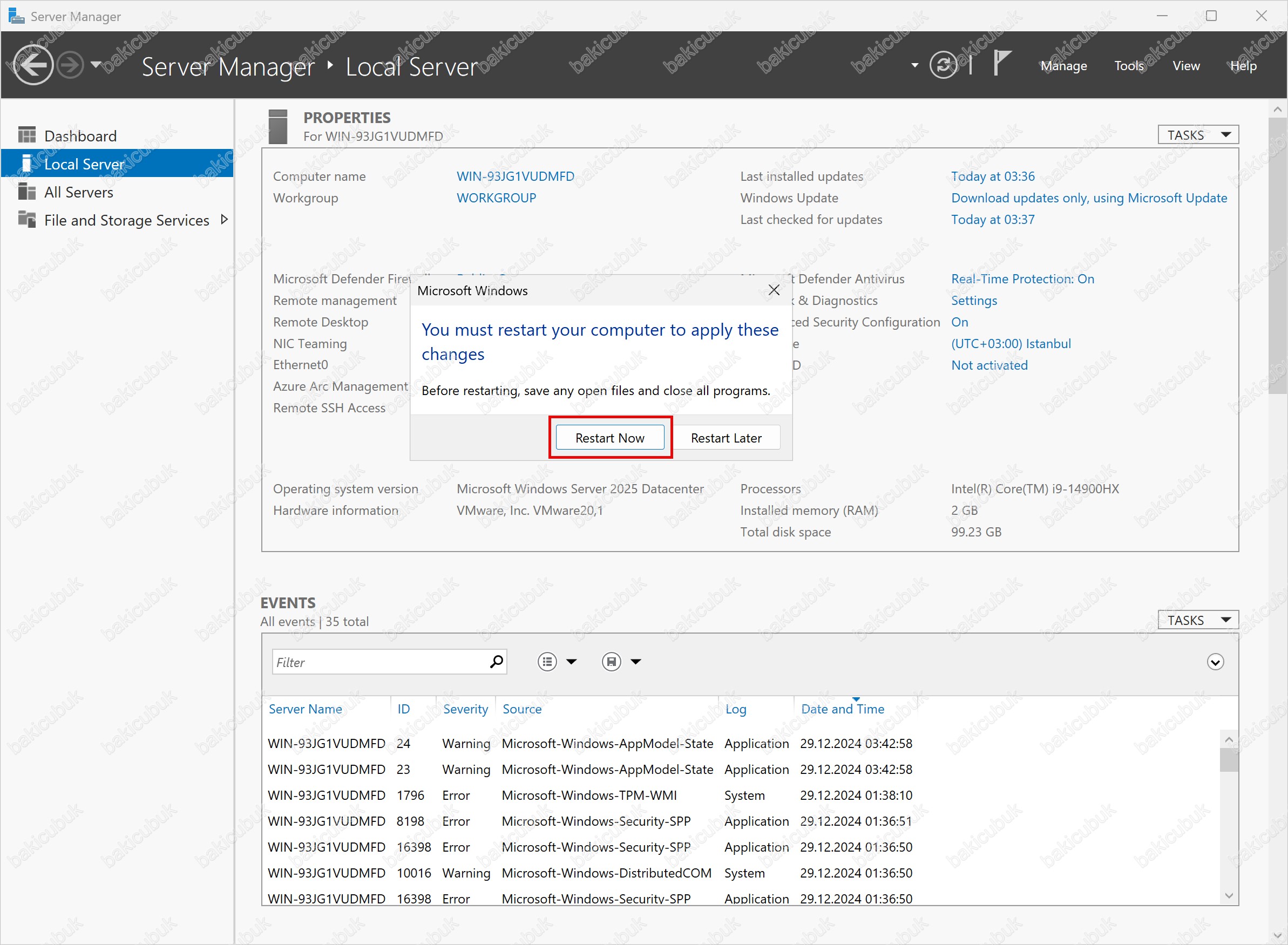
Task: Click the main page vertical scrollbar thumb
Action: pyautogui.click(x=1277, y=256)
